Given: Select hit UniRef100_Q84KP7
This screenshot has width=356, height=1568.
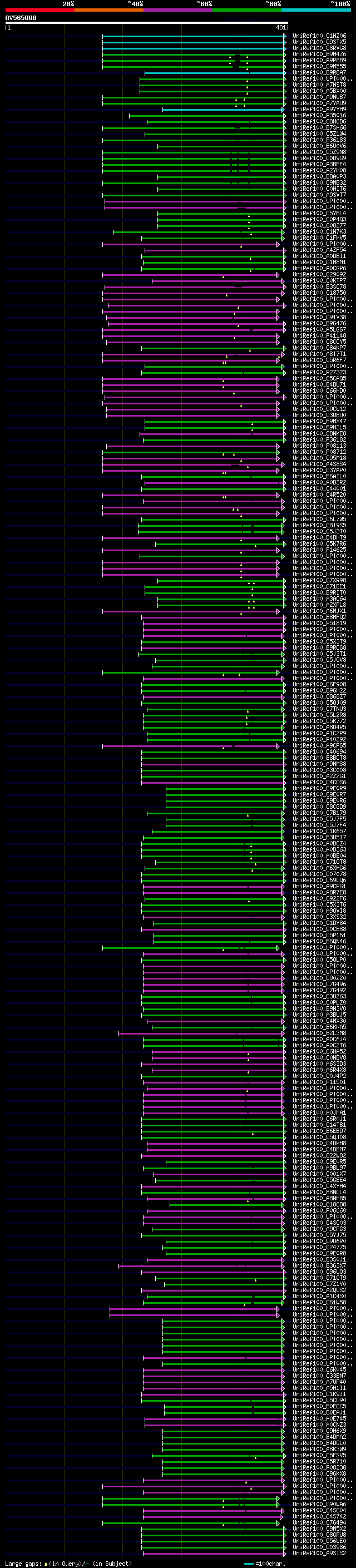Looking at the screenshot, I should click(x=319, y=348).
